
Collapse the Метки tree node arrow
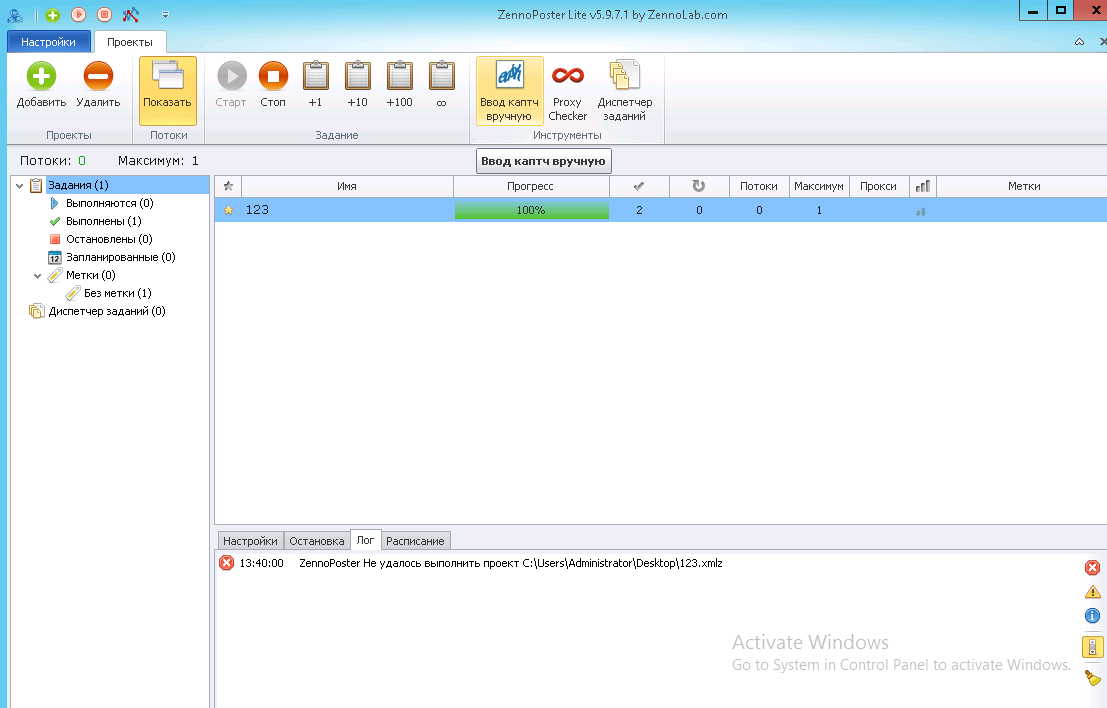pos(37,276)
